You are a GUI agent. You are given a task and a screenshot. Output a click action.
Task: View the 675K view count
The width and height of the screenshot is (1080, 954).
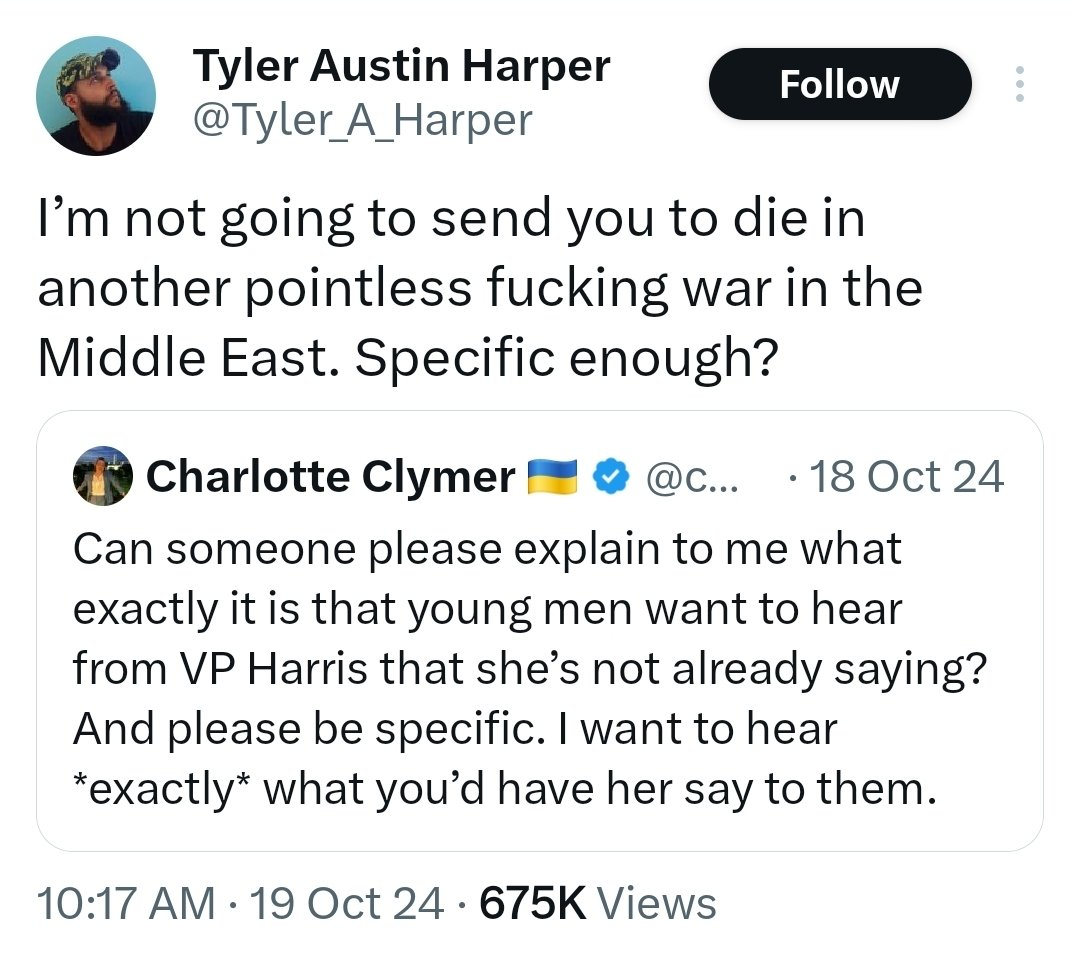[x=532, y=903]
